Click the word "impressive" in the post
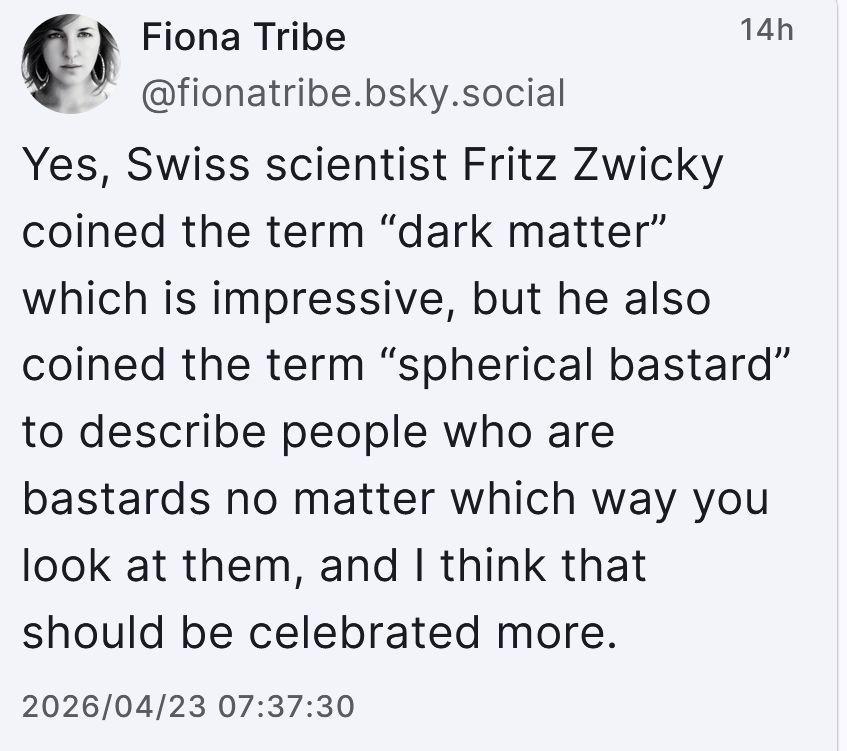Viewport: 847px width, 751px height. (x=333, y=299)
